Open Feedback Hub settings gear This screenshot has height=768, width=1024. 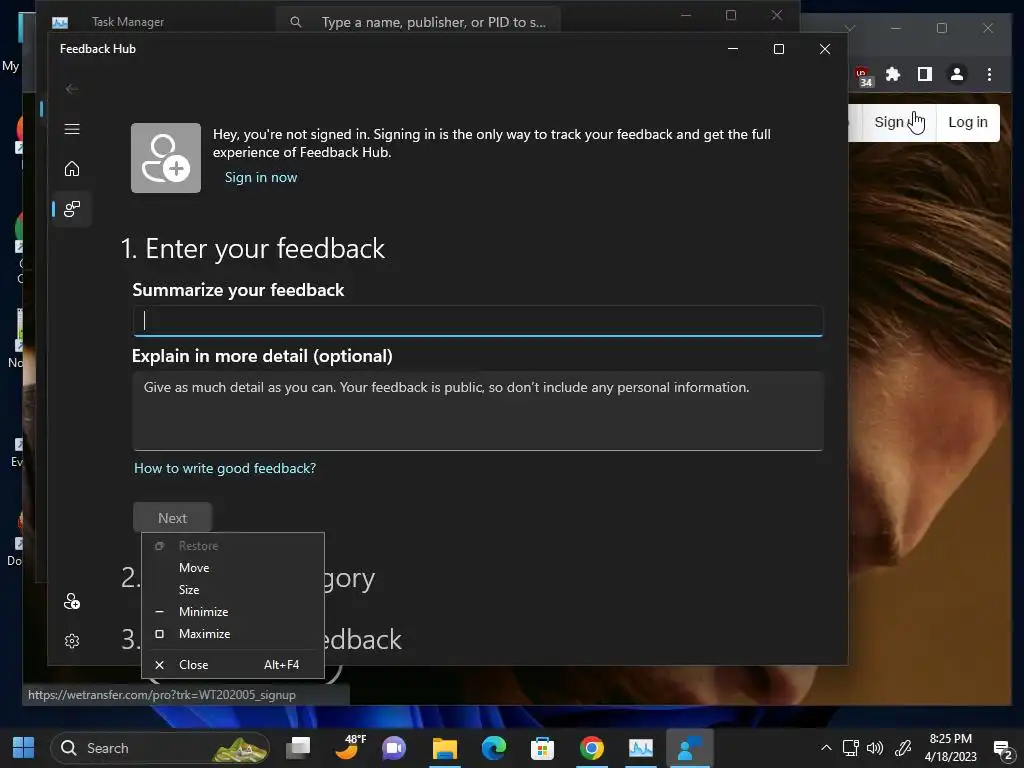[72, 641]
